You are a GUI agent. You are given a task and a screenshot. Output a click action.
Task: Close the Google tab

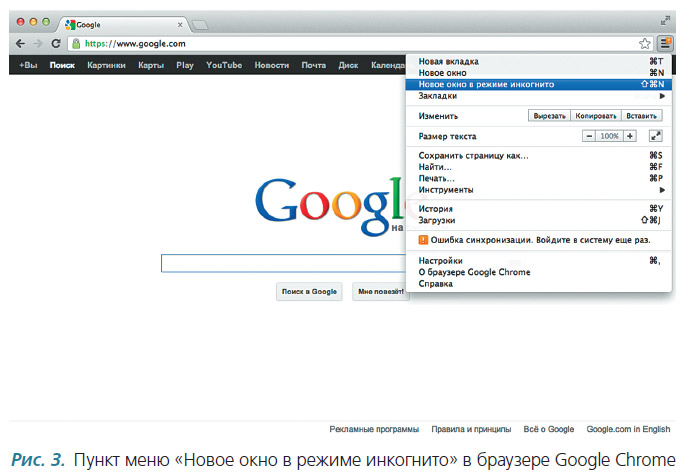click(x=180, y=25)
